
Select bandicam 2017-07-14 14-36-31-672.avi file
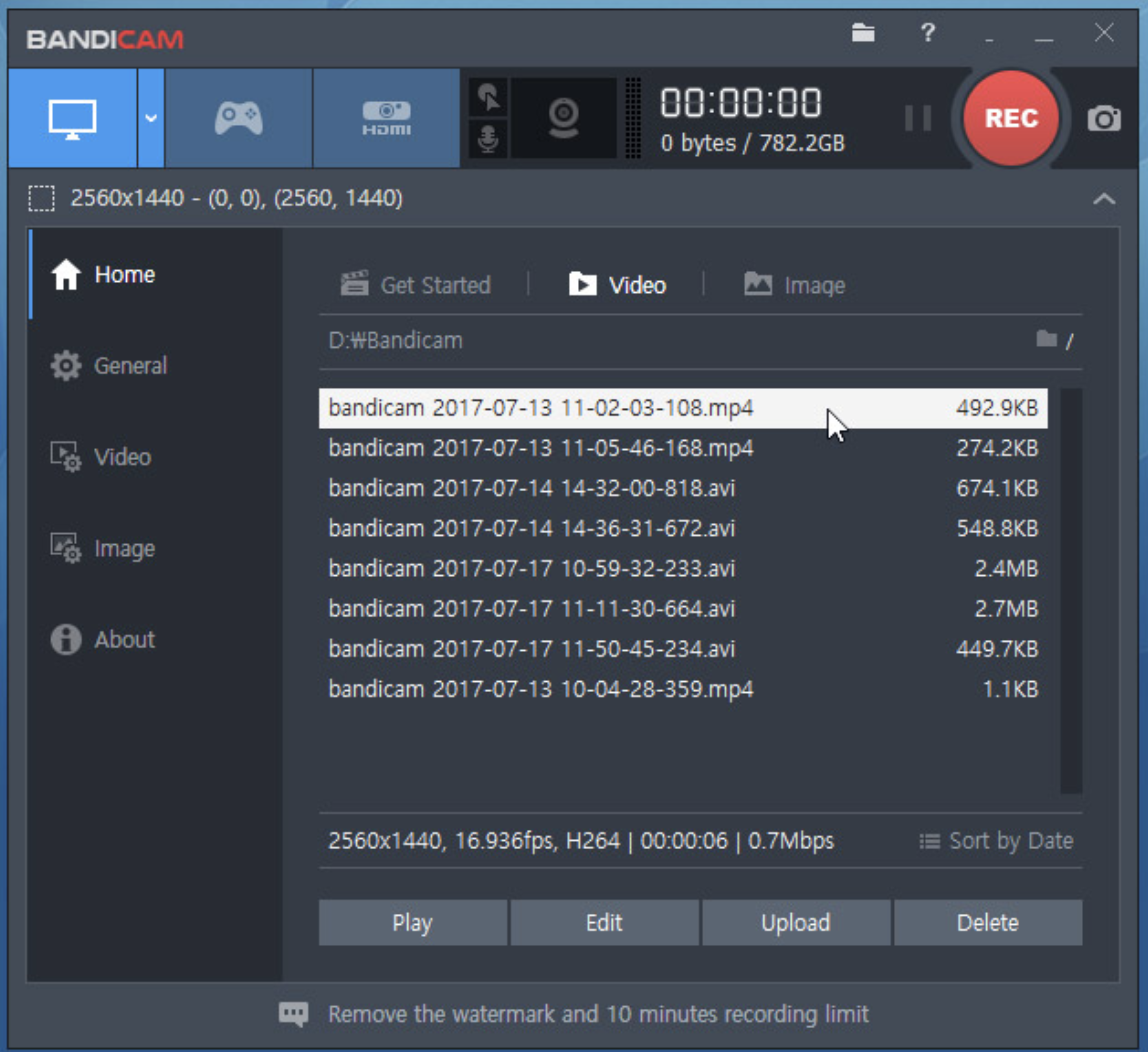coord(683,529)
